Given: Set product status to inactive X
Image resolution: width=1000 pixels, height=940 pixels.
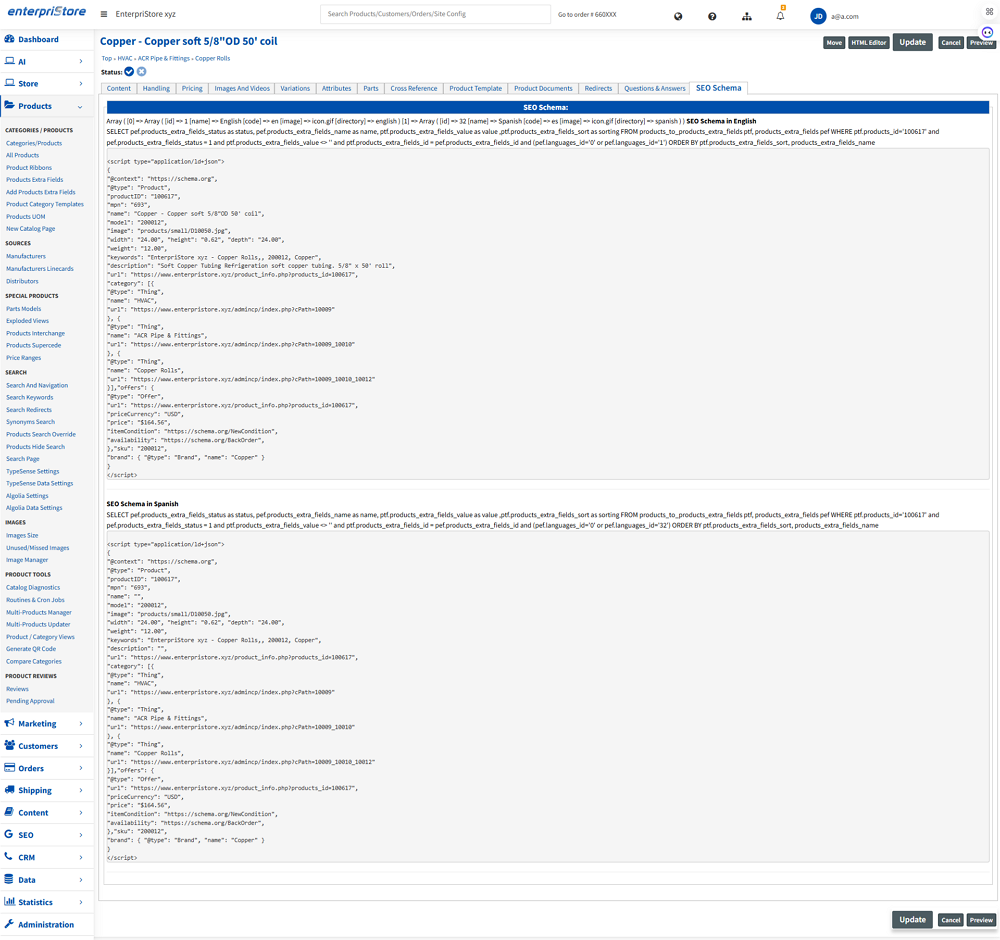Looking at the screenshot, I should pos(142,72).
